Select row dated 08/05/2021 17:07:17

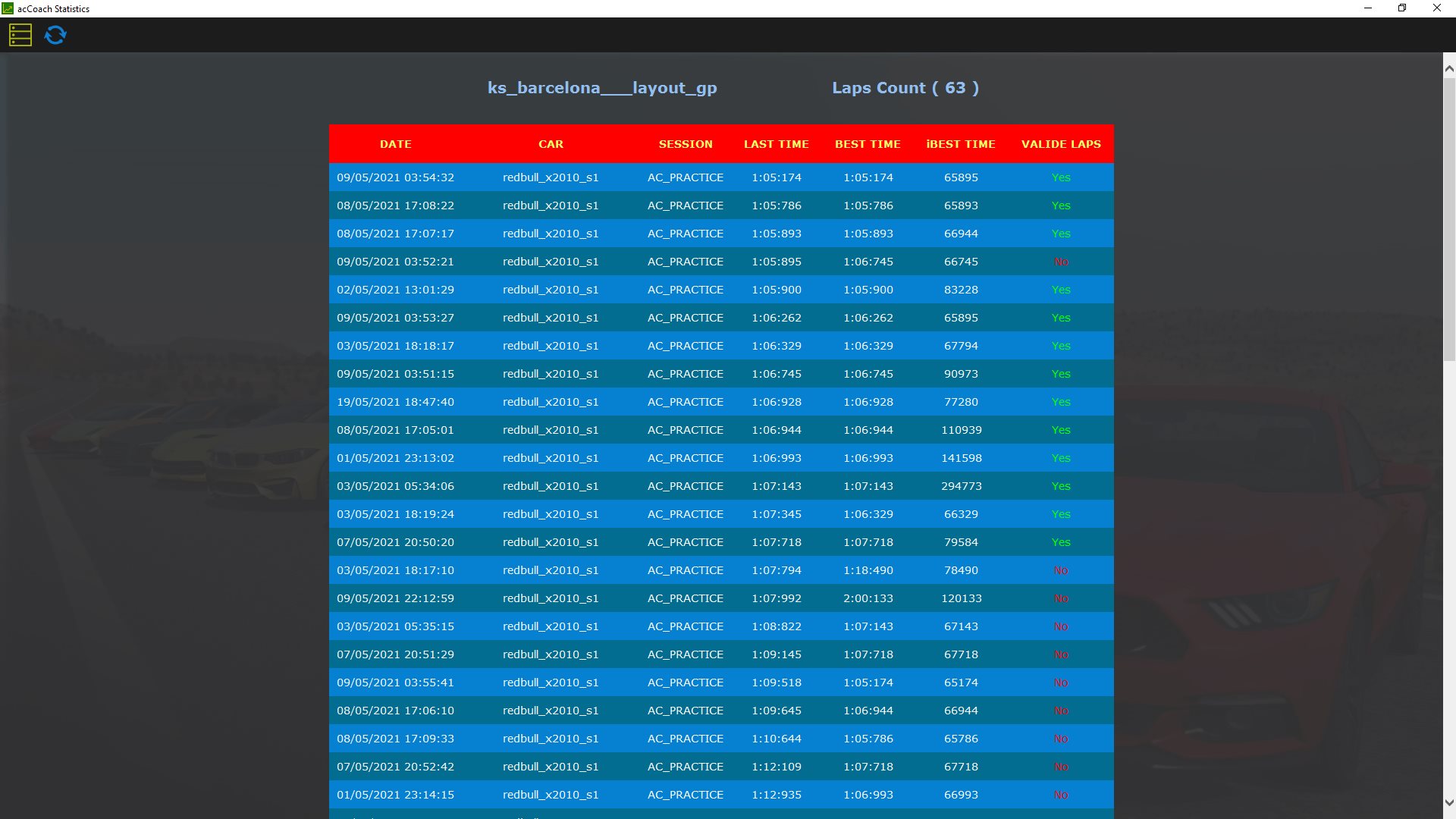(721, 234)
